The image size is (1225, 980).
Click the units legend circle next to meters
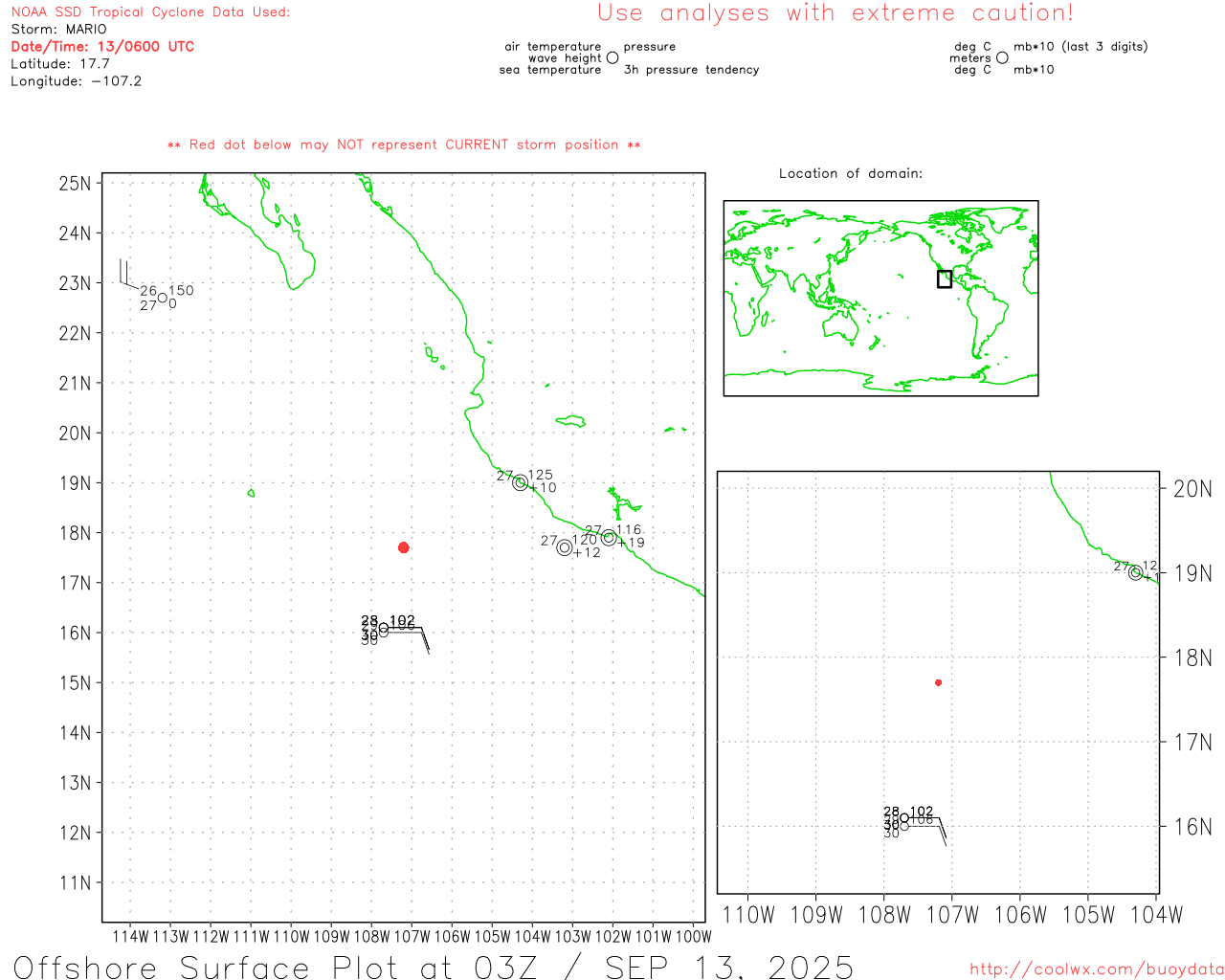1002,57
